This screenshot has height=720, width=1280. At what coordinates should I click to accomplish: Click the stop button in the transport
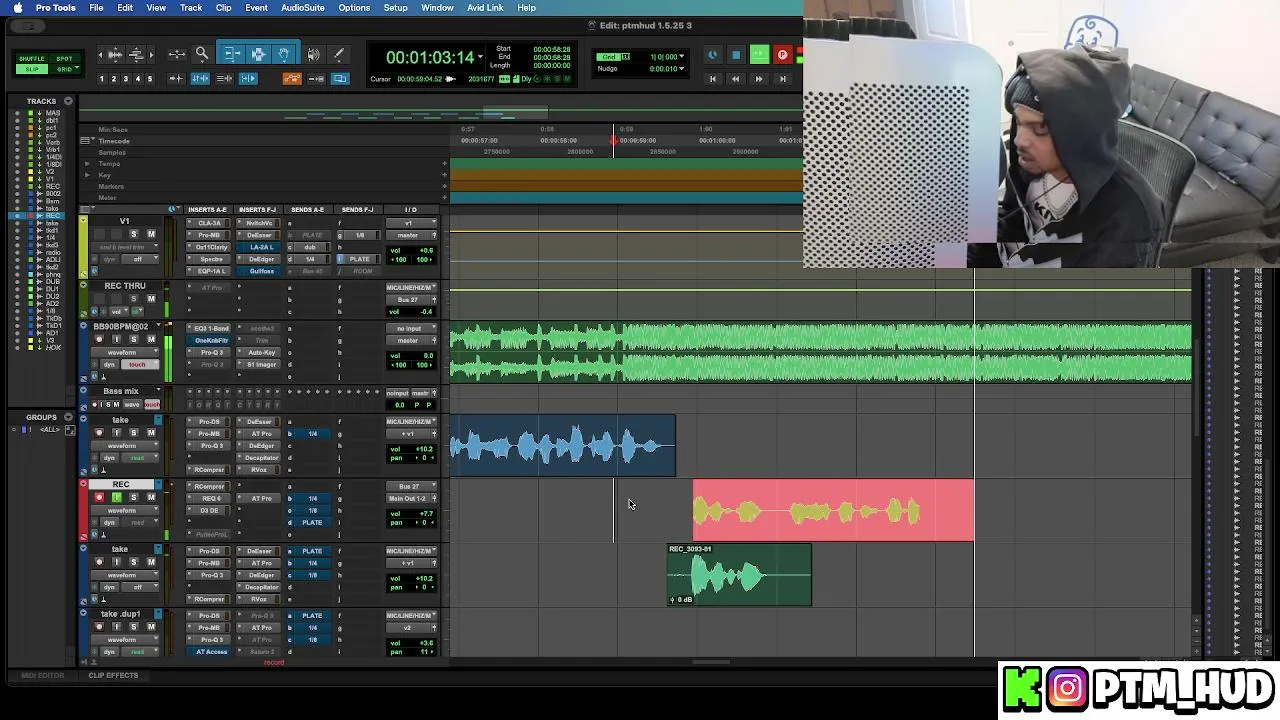[x=736, y=55]
